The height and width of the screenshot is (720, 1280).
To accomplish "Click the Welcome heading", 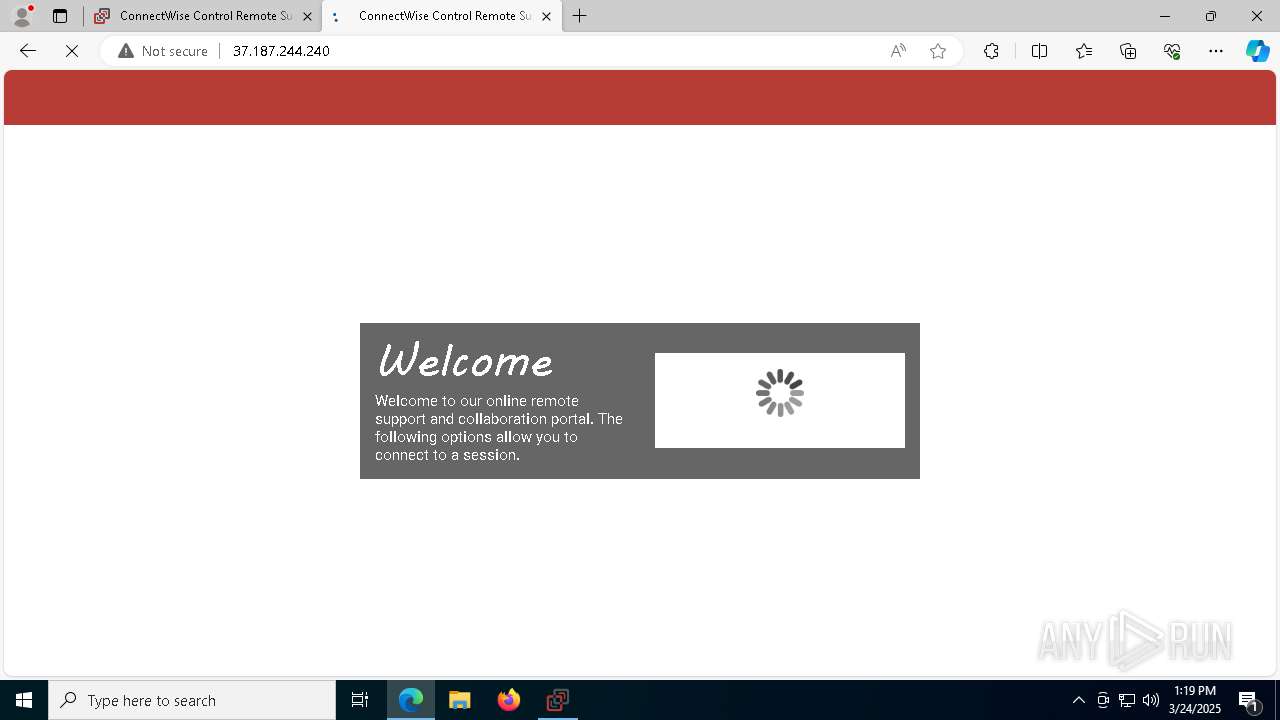I will (465, 361).
